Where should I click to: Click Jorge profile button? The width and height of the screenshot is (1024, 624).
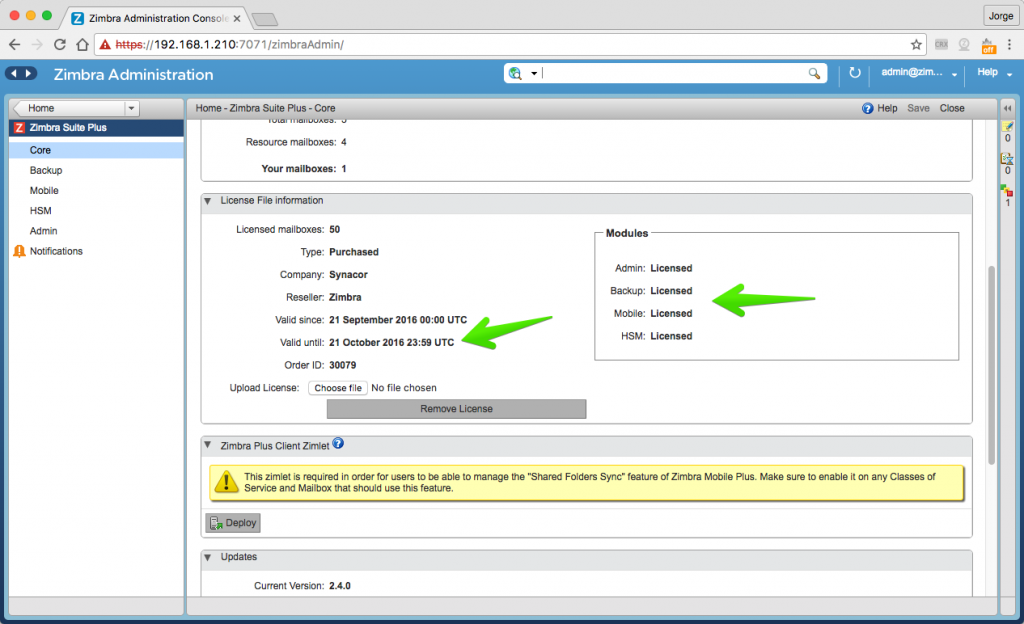click(1000, 16)
